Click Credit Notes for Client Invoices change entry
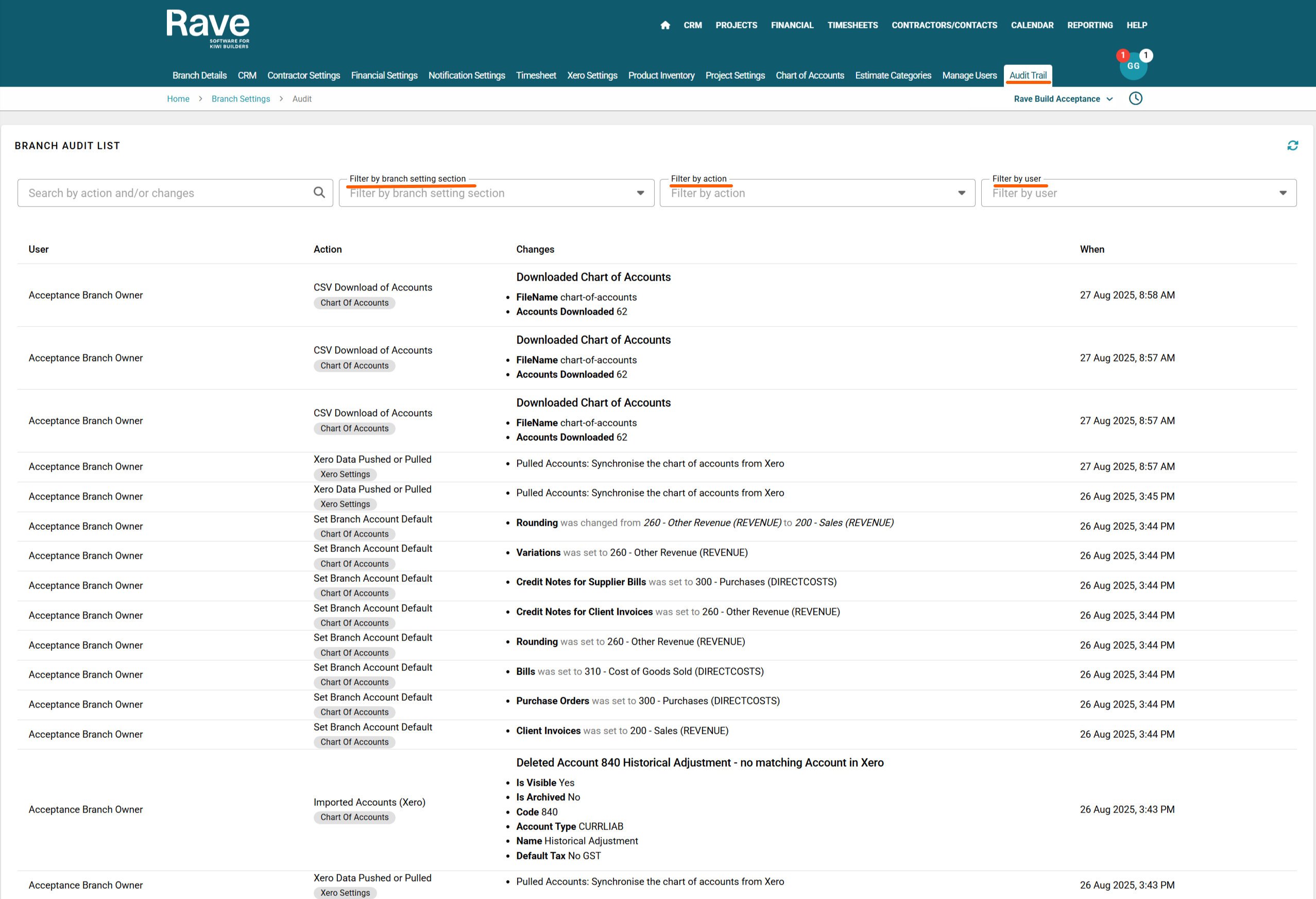 [x=678, y=612]
